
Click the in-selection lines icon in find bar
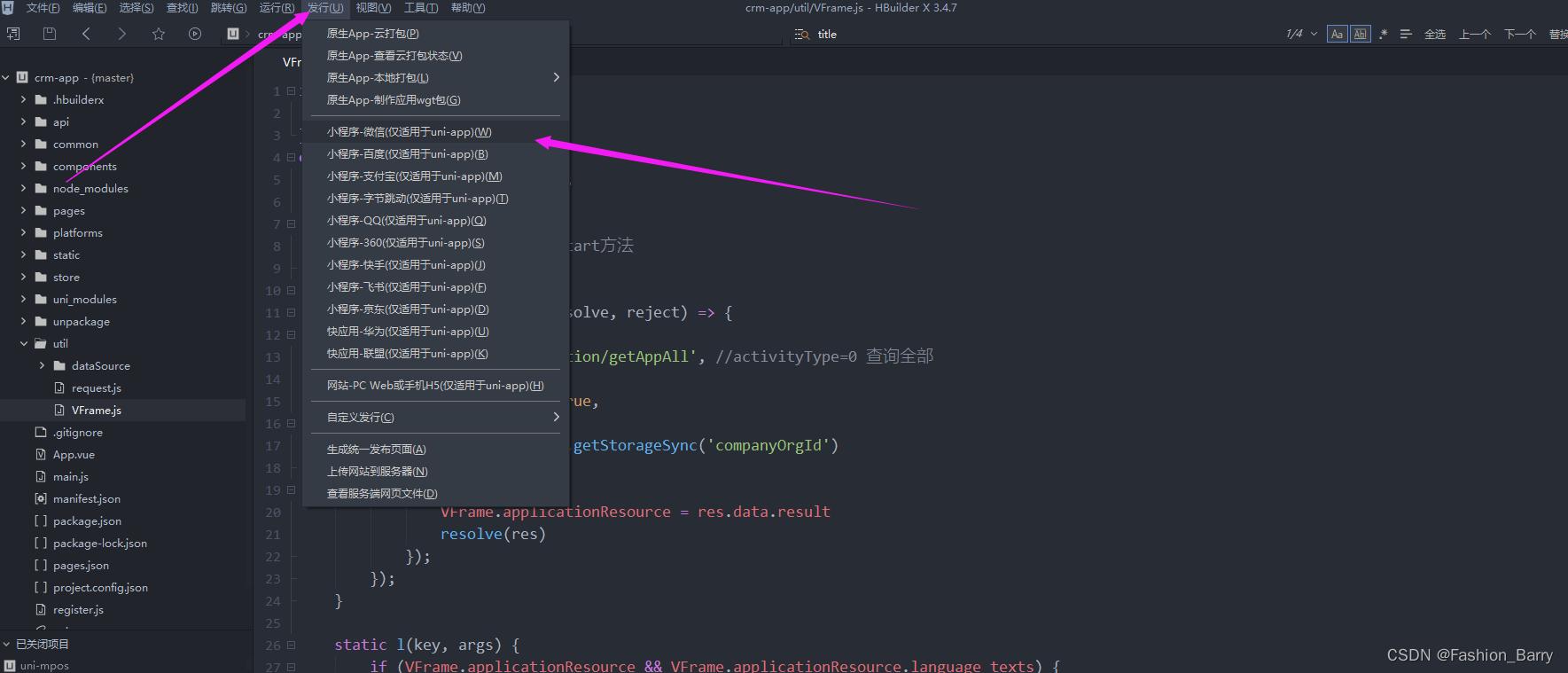pos(1406,35)
